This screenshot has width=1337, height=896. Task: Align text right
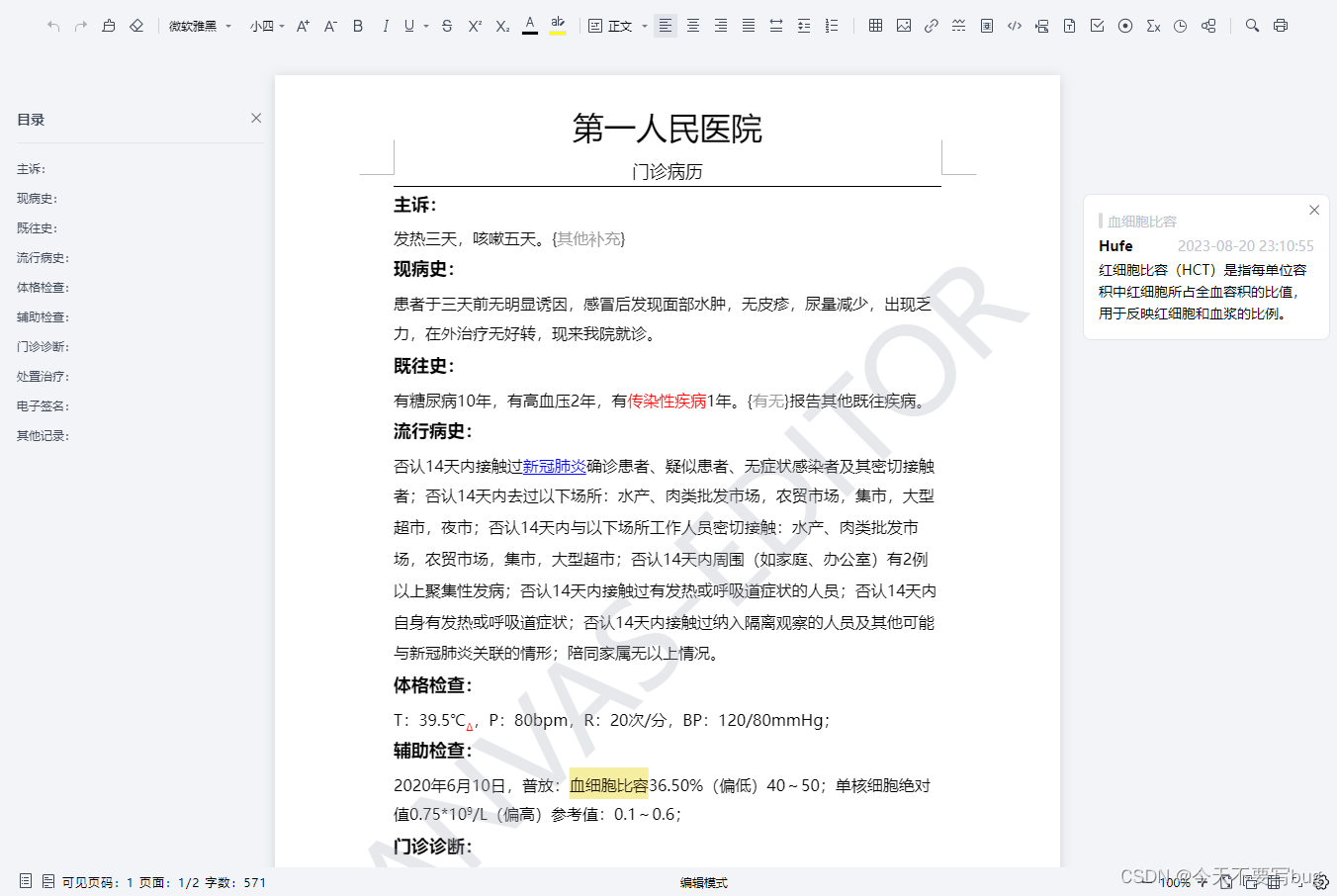(721, 26)
